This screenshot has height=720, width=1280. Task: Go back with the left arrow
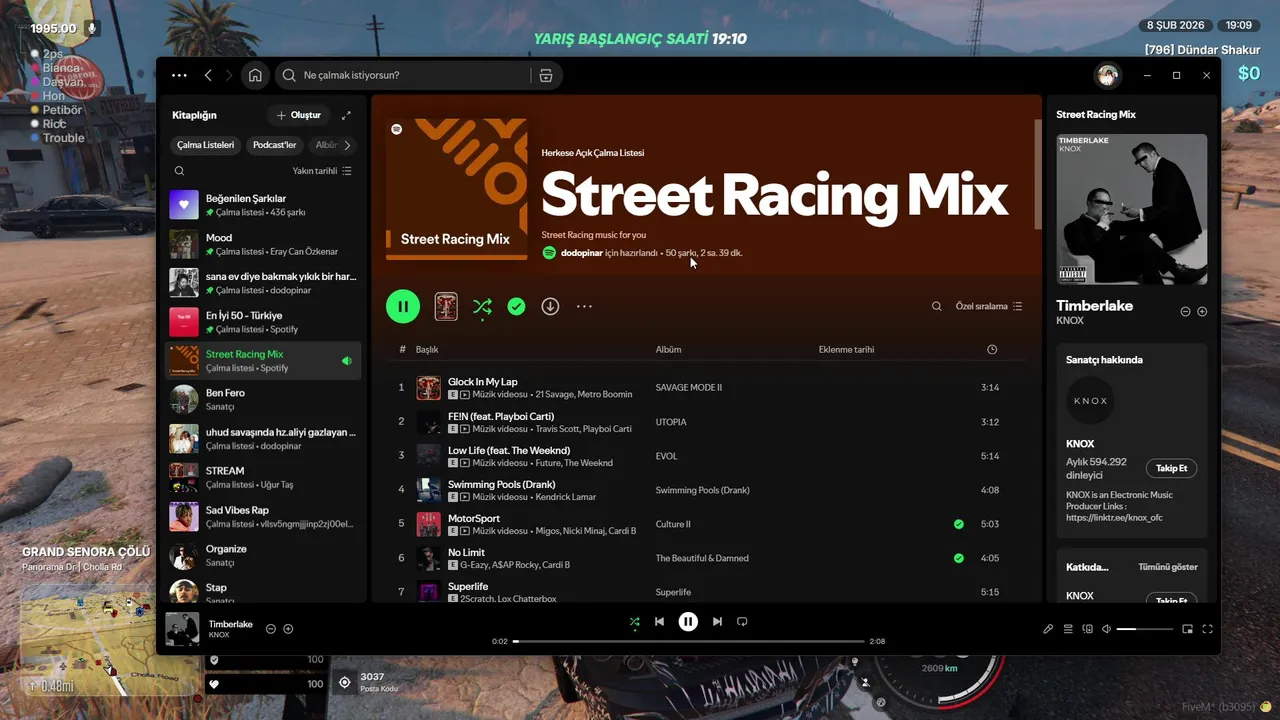(208, 75)
